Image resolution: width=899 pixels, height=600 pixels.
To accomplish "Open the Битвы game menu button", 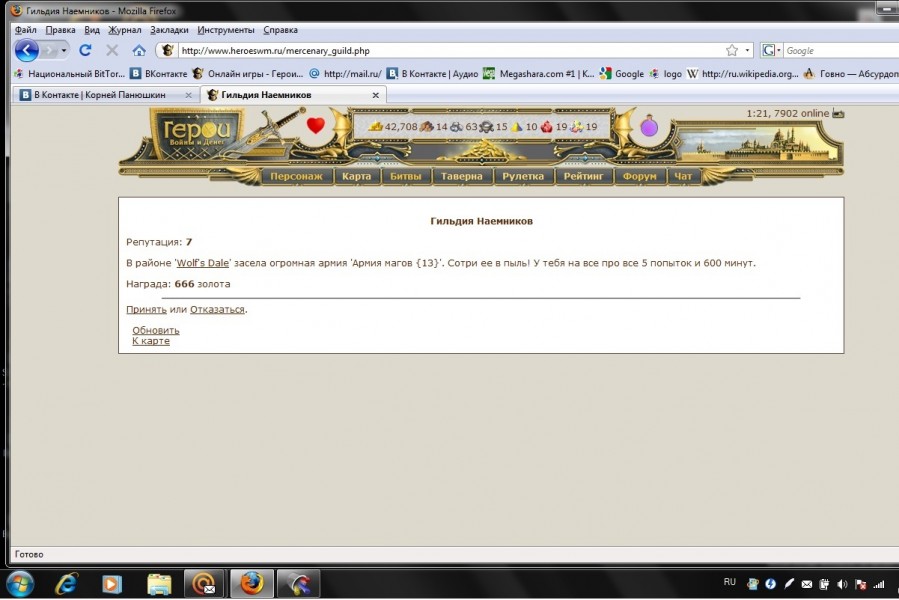I will click(406, 176).
